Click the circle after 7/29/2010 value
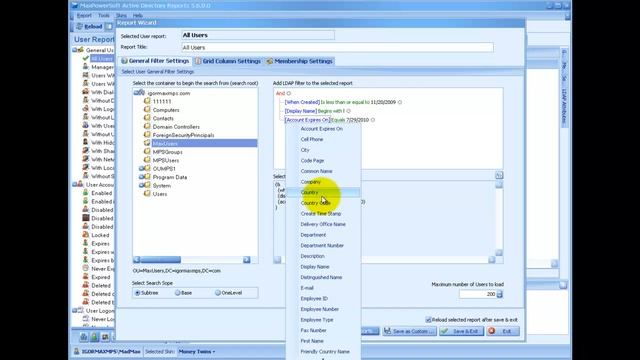 pos(373,120)
